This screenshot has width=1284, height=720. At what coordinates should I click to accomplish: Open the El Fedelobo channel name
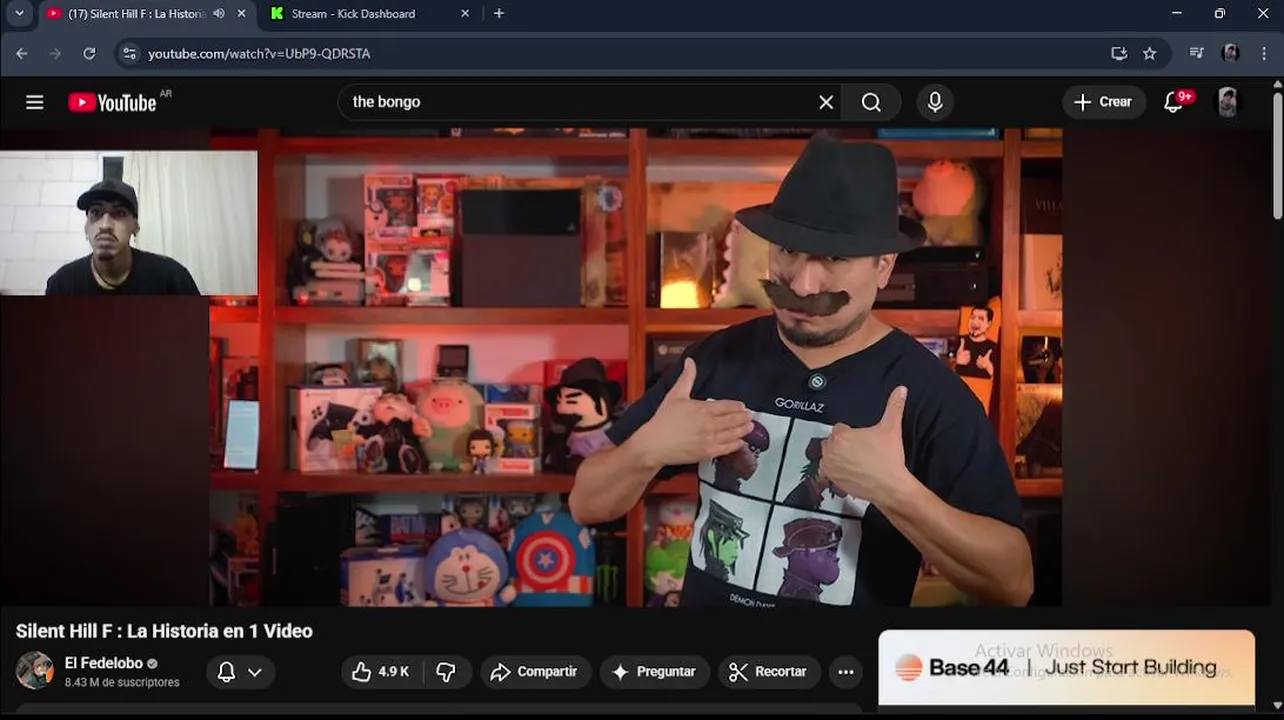click(104, 663)
